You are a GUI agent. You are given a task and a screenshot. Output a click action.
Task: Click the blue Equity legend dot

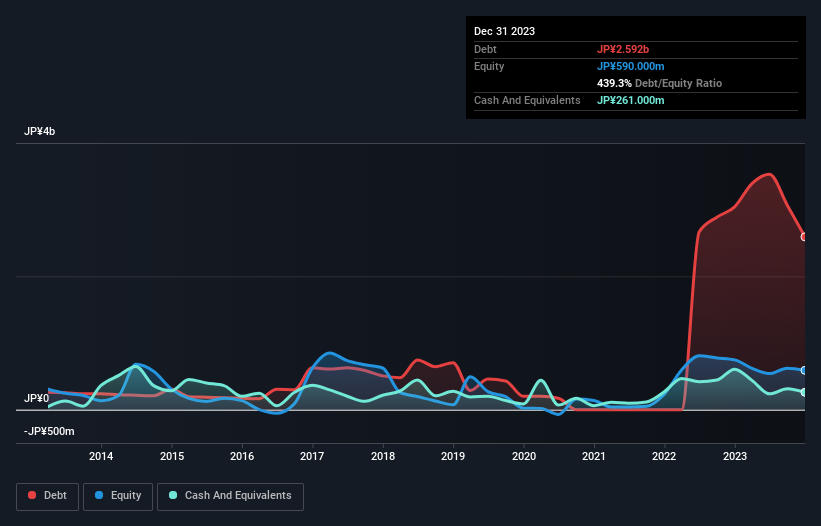point(98,495)
